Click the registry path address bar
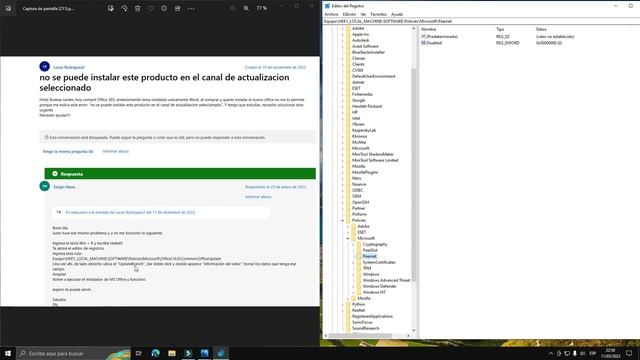 click(x=482, y=21)
